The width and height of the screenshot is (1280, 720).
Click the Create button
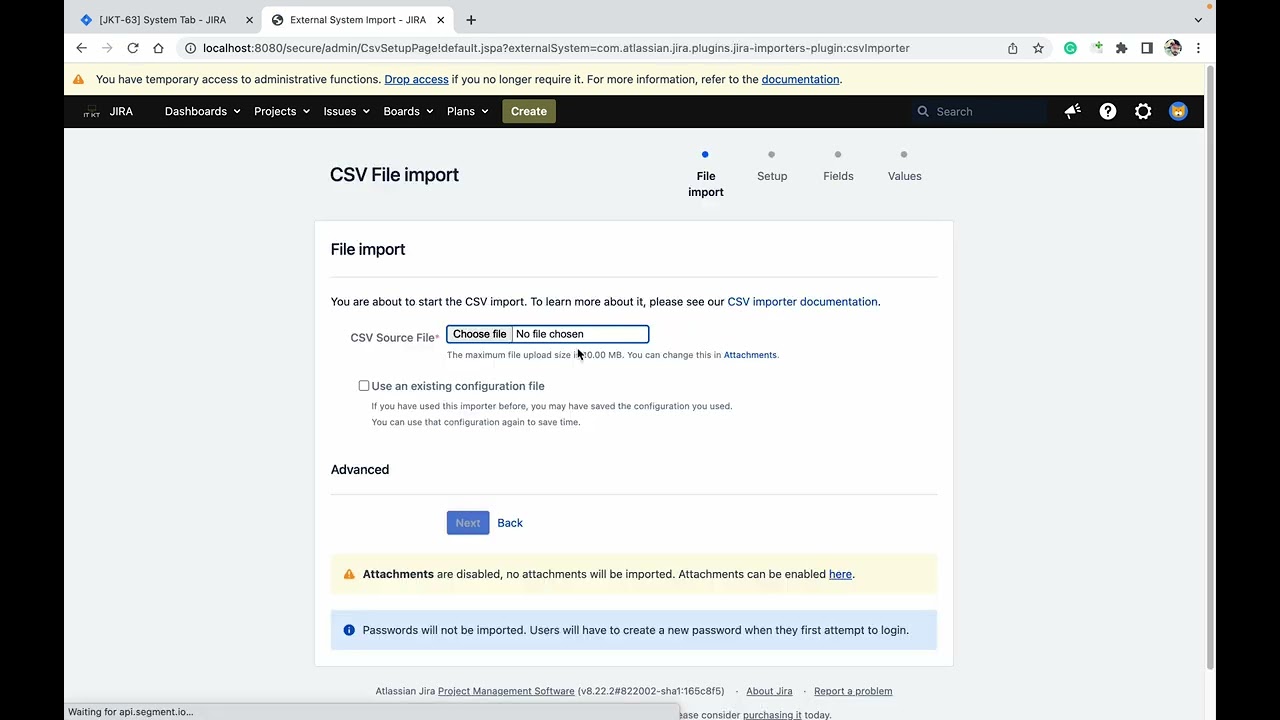point(529,111)
